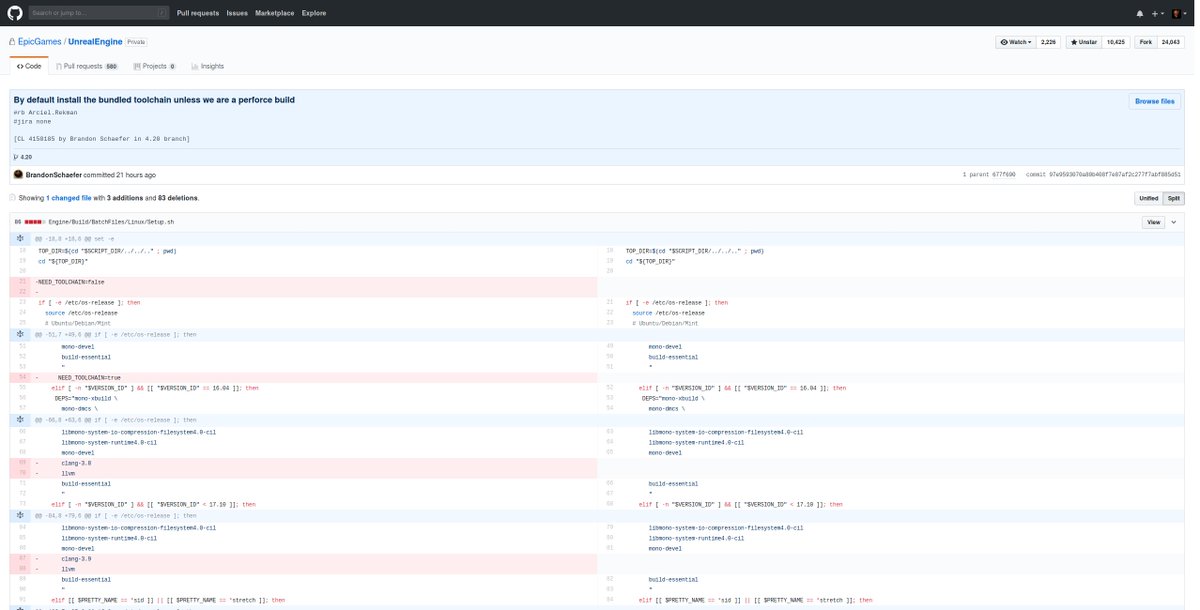The width and height of the screenshot is (1200, 610).
Task: View the 24,043 forks count
Action: click(1169, 42)
